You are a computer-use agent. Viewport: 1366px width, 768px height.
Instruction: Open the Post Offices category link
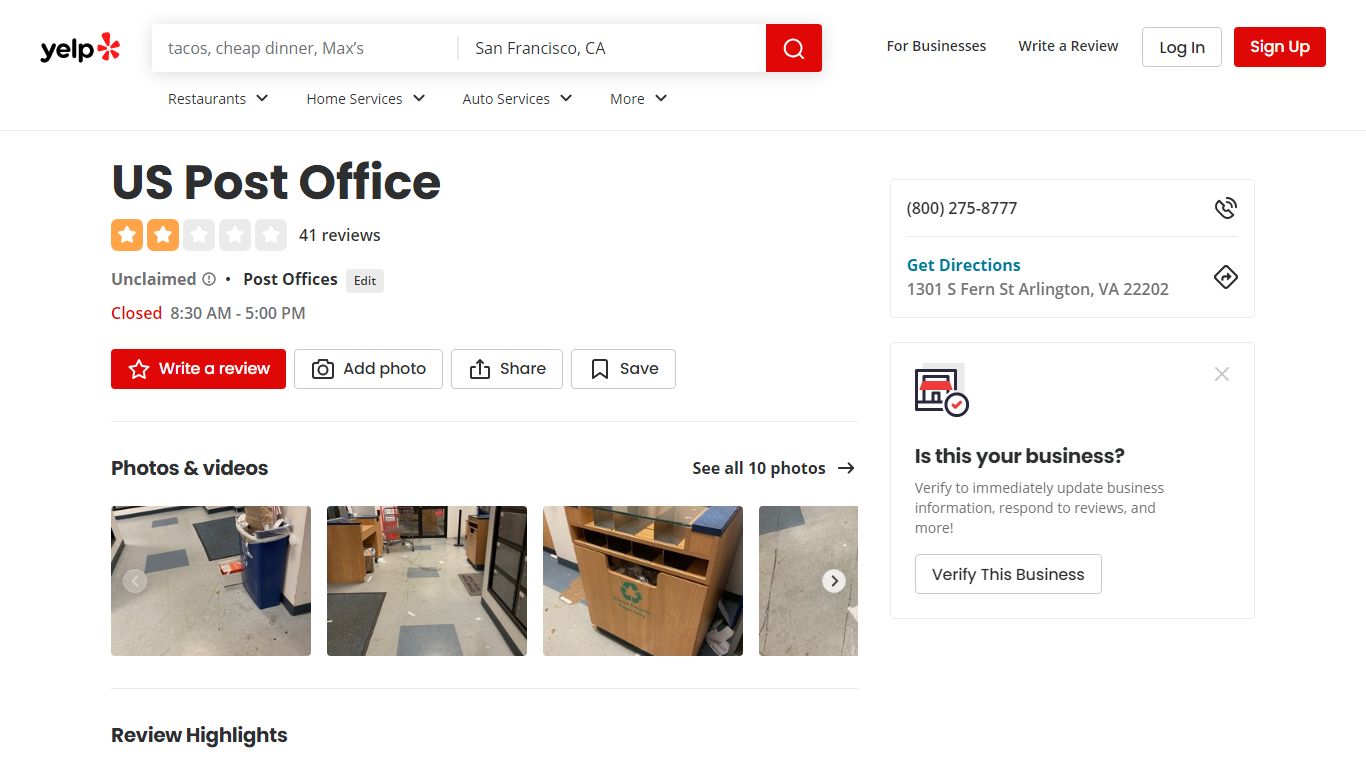pos(290,279)
